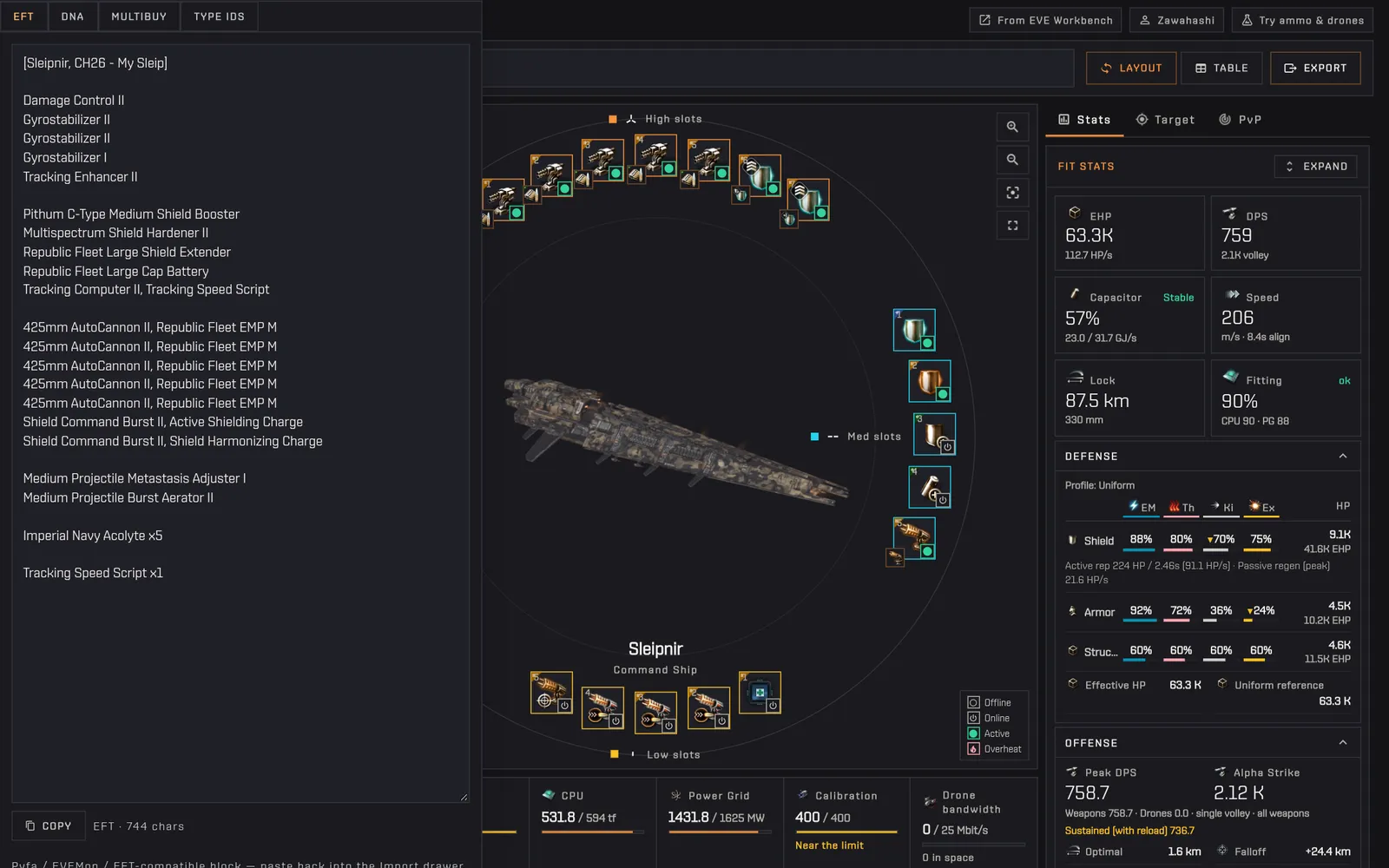Select med slot 1 shield booster module
The image size is (1389, 868).
(x=914, y=330)
